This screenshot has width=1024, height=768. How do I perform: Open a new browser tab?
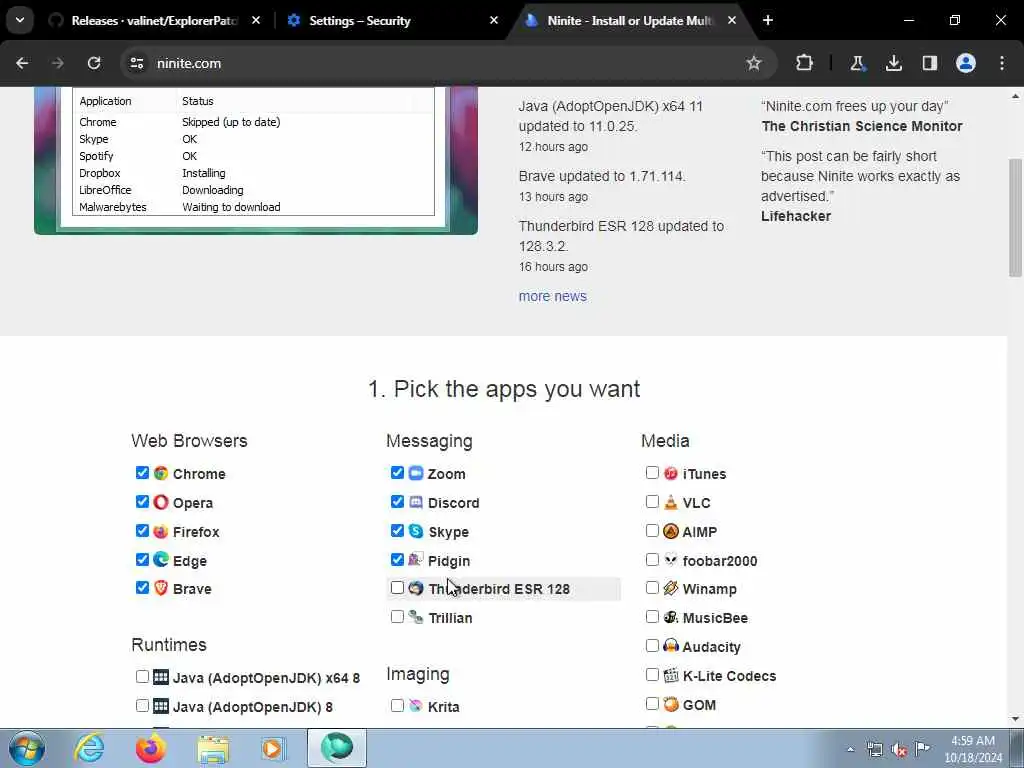[768, 20]
